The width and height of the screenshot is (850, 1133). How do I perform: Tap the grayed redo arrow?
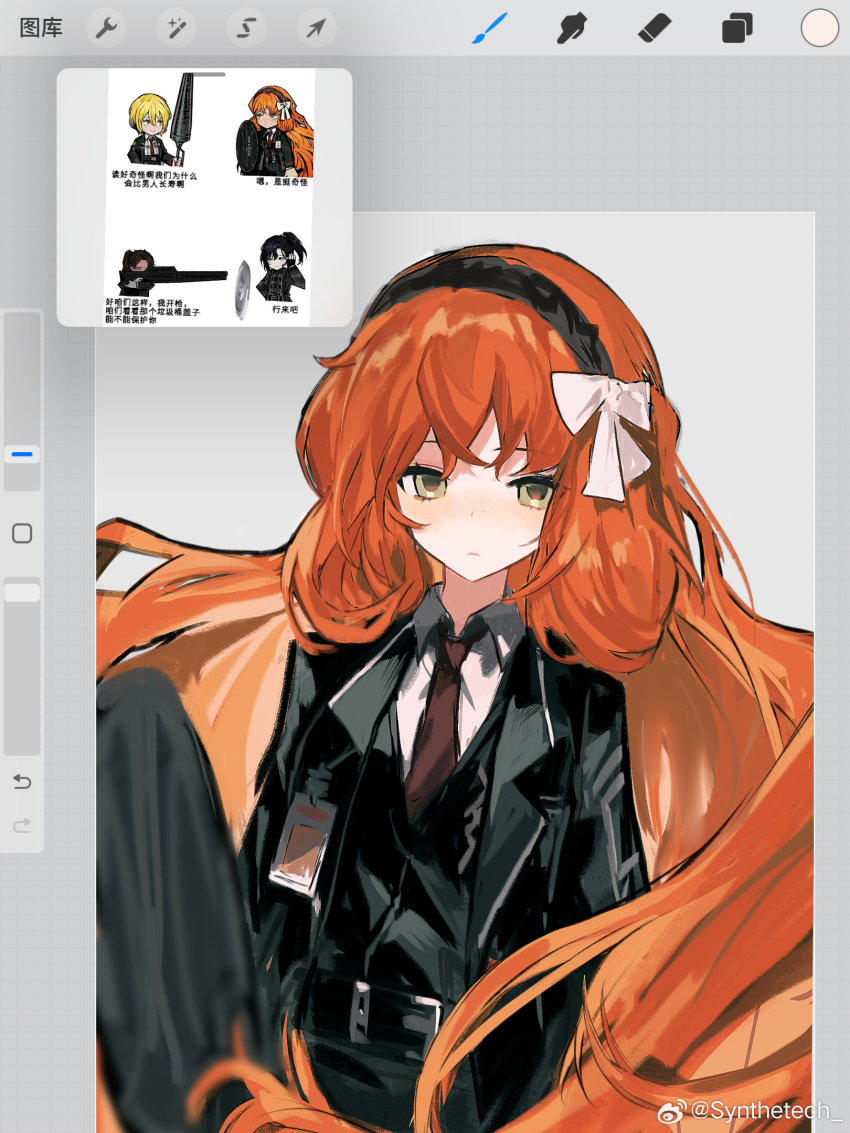[21, 826]
